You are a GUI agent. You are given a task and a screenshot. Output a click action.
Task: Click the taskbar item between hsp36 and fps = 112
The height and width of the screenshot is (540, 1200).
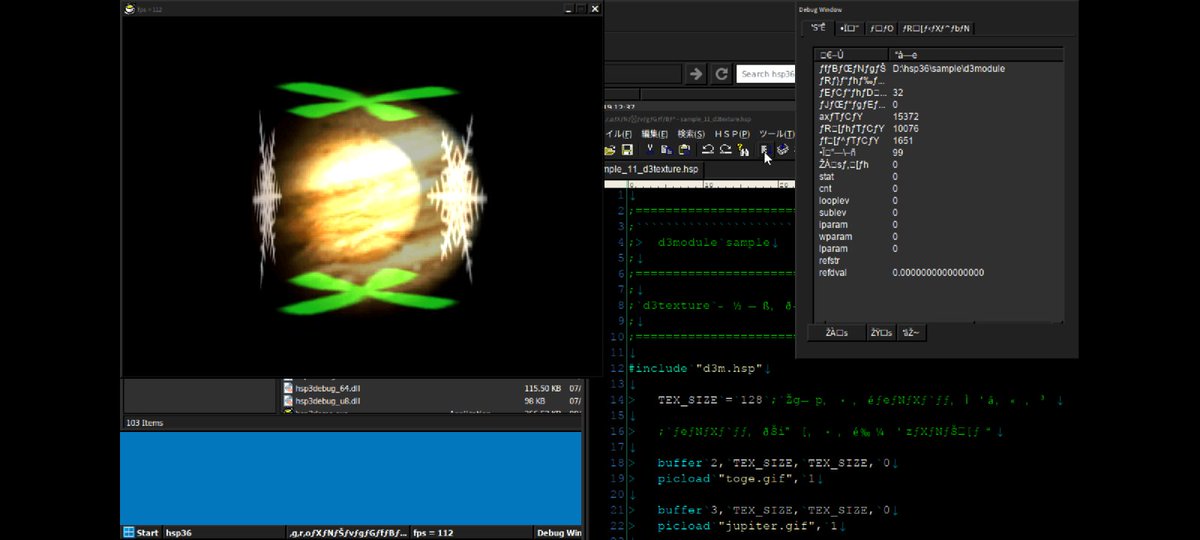(x=347, y=533)
